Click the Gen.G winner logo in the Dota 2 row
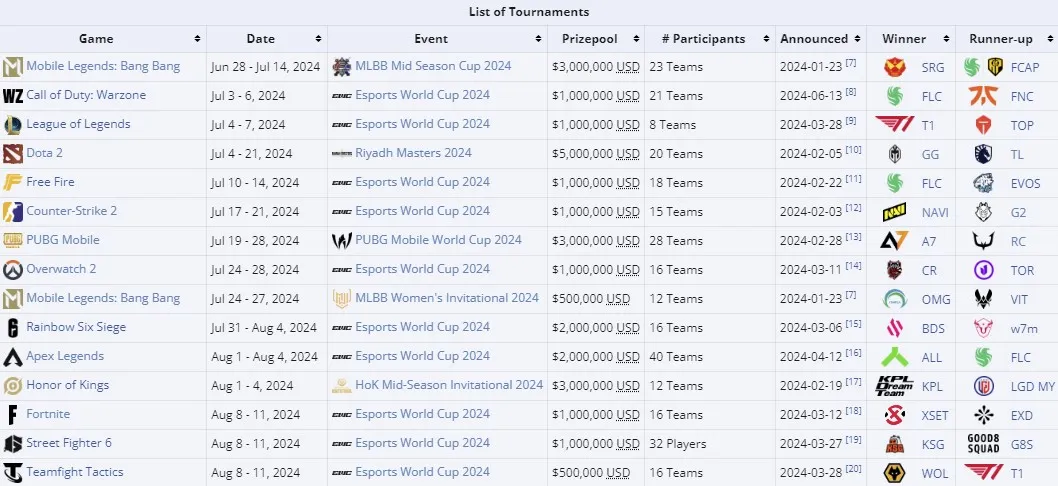The width and height of the screenshot is (1058, 486). 895,154
